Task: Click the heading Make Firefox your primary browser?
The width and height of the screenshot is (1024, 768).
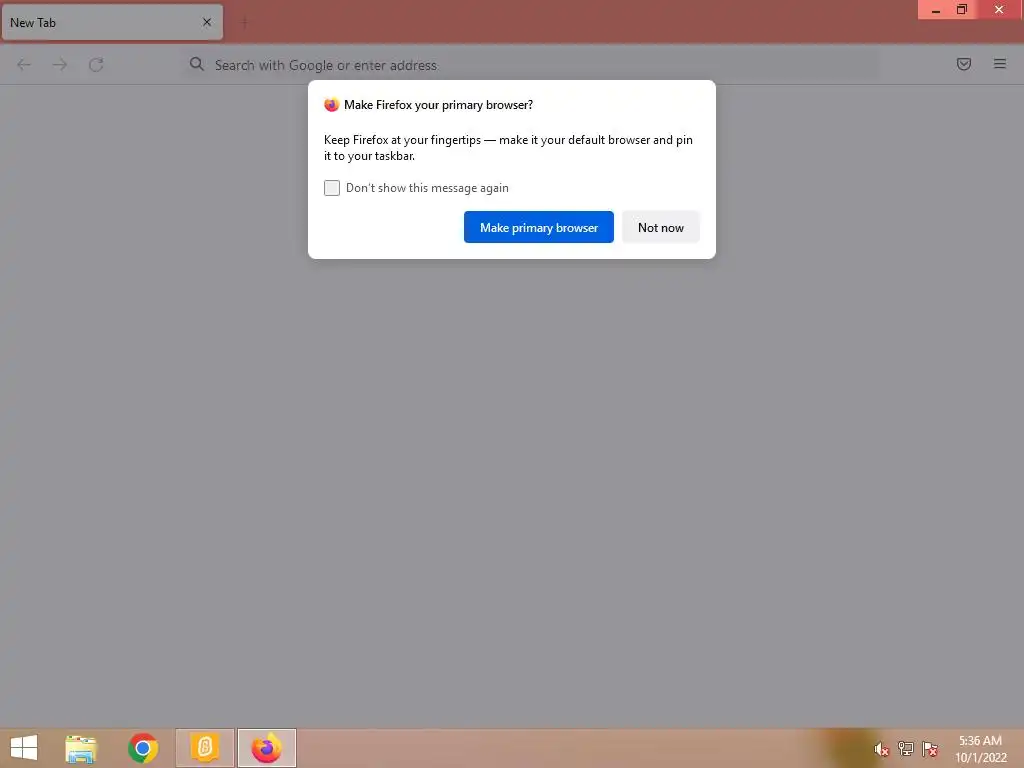Action: pos(438,104)
